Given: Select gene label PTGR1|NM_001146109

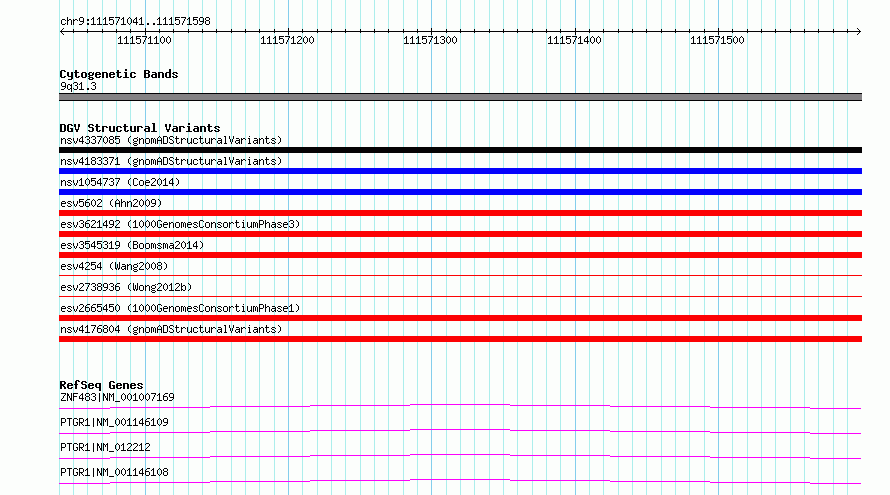Looking at the screenshot, I should click(114, 422).
